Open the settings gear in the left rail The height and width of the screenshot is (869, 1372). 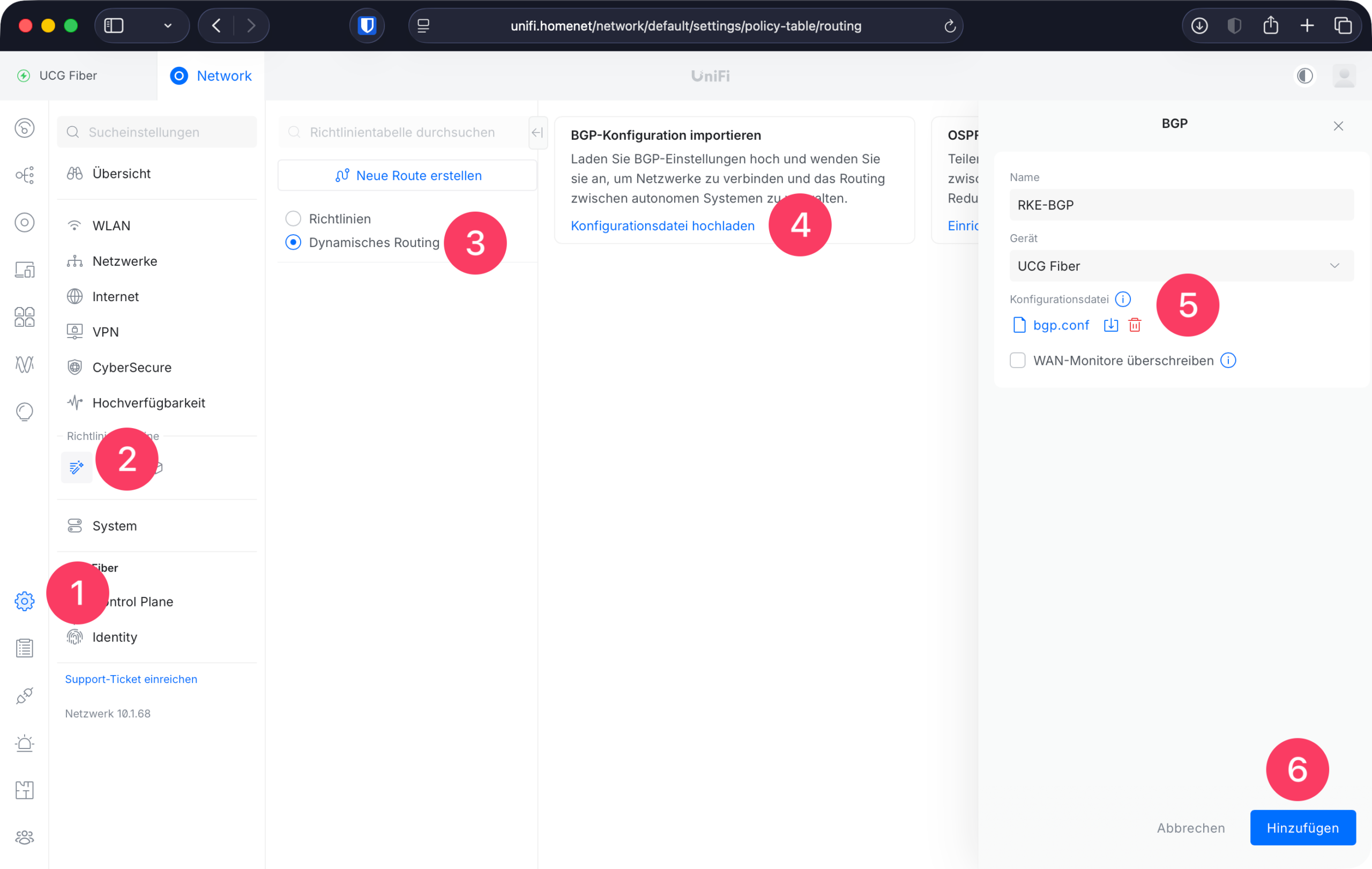click(25, 601)
